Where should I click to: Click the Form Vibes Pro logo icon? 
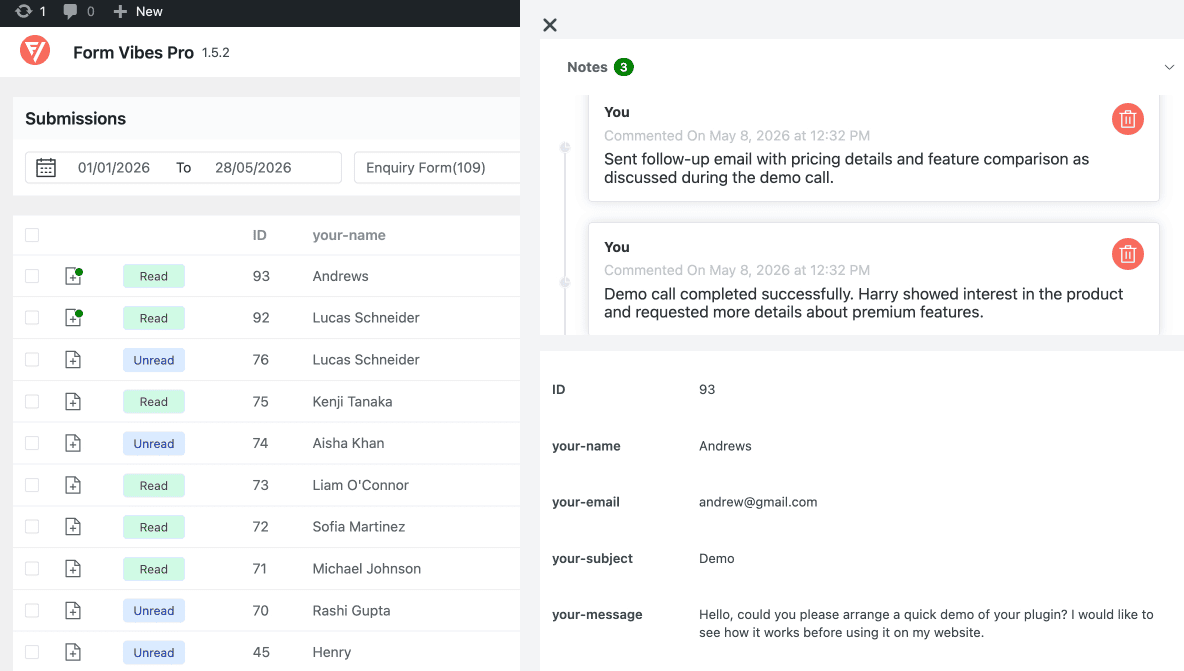point(35,51)
